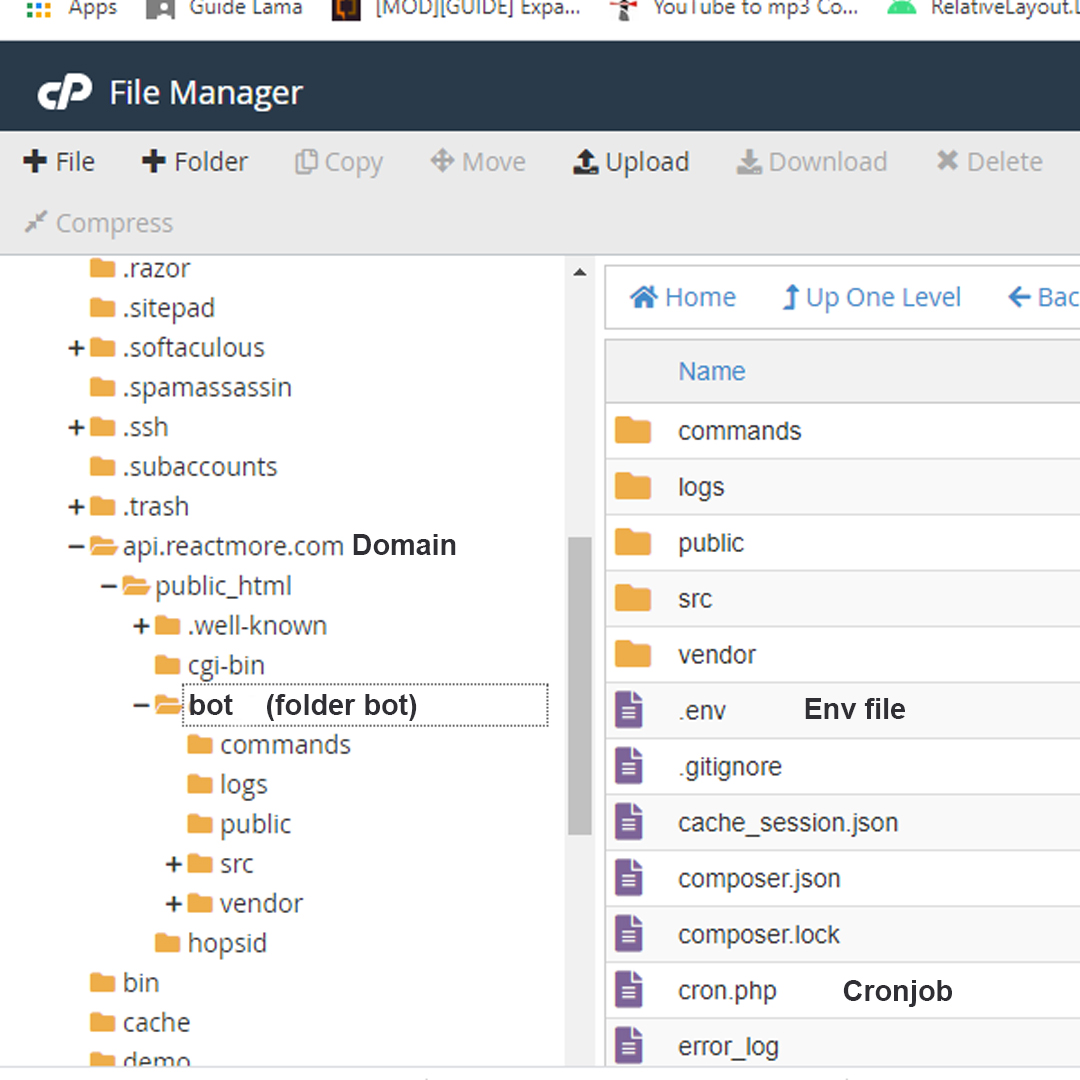Click the Home icon in navigation bar

pyautogui.click(x=644, y=298)
